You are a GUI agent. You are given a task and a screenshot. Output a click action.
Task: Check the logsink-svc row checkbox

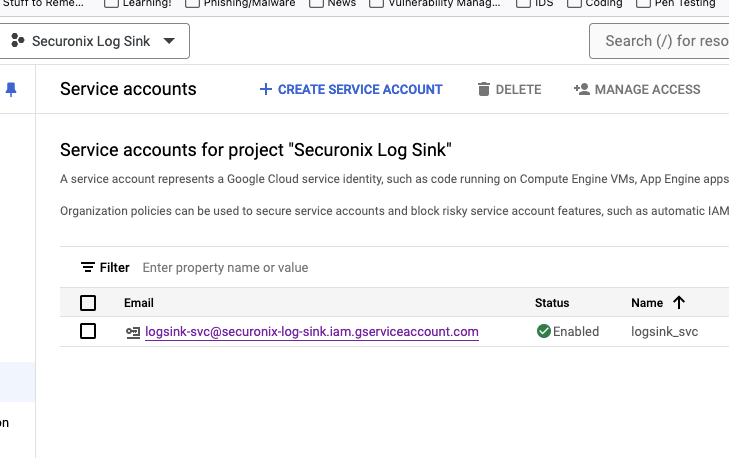coord(88,331)
